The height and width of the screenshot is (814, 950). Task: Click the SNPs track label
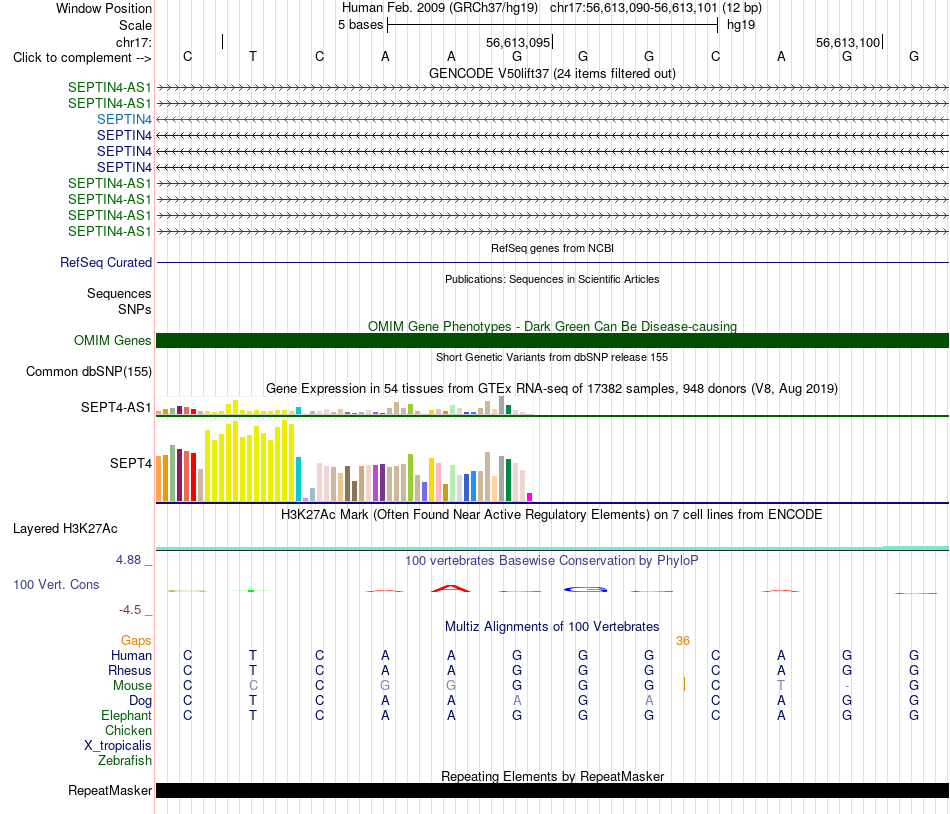click(135, 309)
